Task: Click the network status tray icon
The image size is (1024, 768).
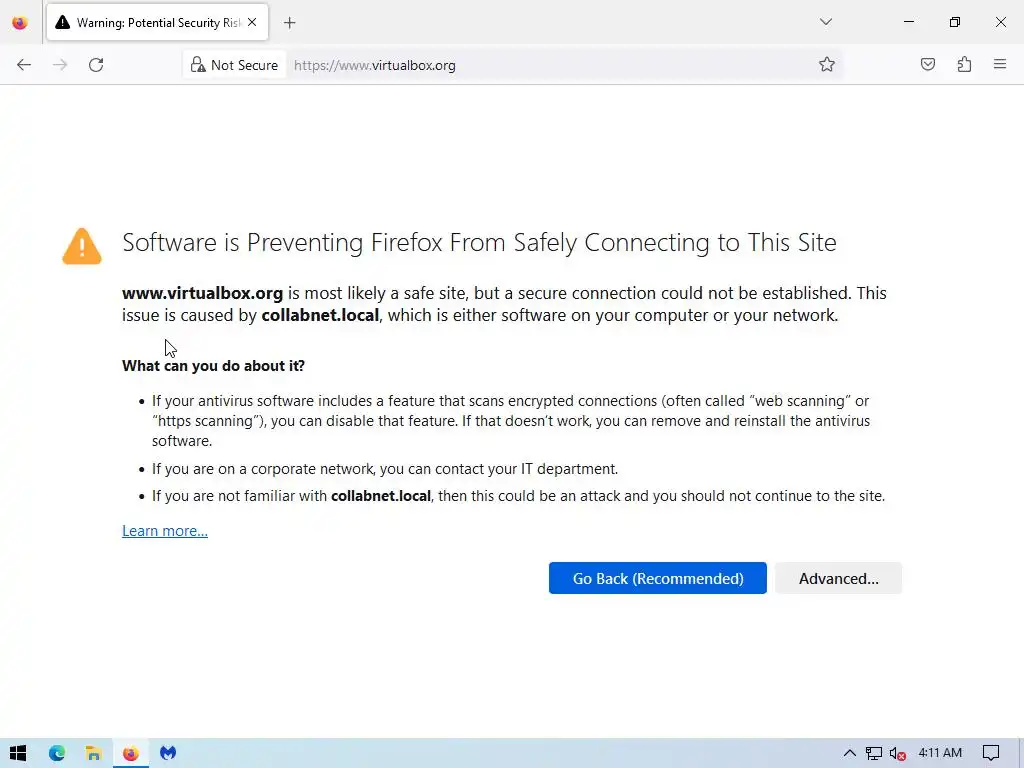Action: pyautogui.click(x=874, y=753)
